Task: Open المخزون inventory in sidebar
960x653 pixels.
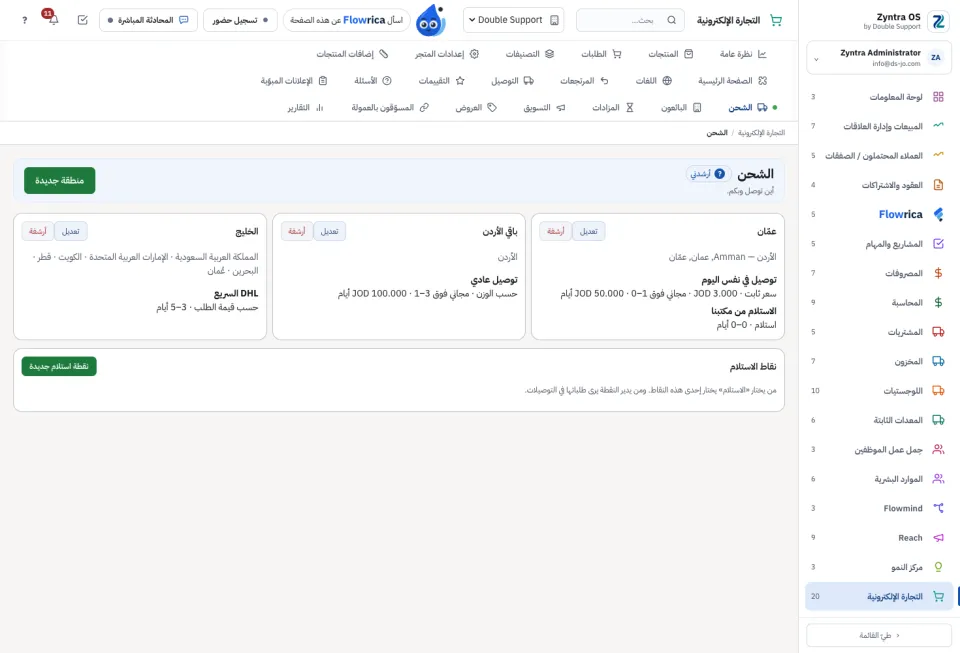Action: [x=879, y=361]
